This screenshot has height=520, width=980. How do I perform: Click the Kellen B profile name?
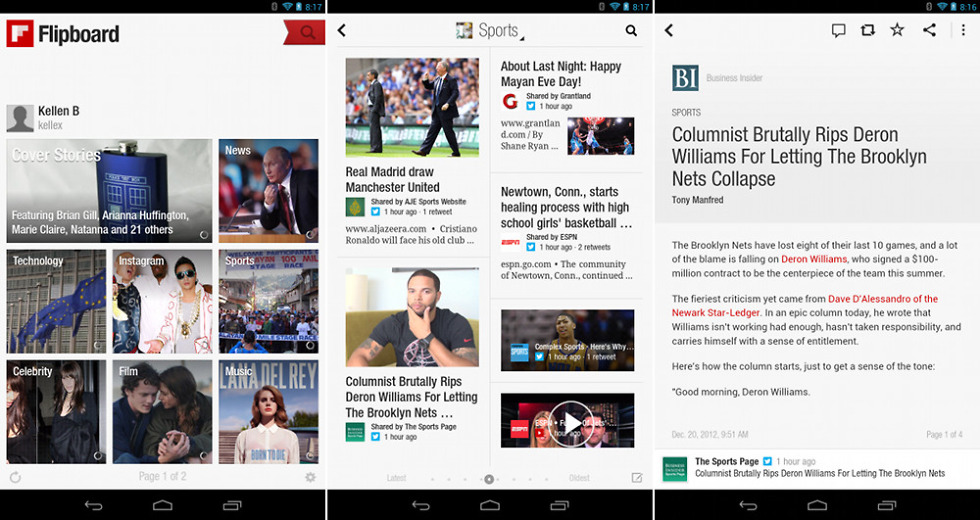click(59, 111)
